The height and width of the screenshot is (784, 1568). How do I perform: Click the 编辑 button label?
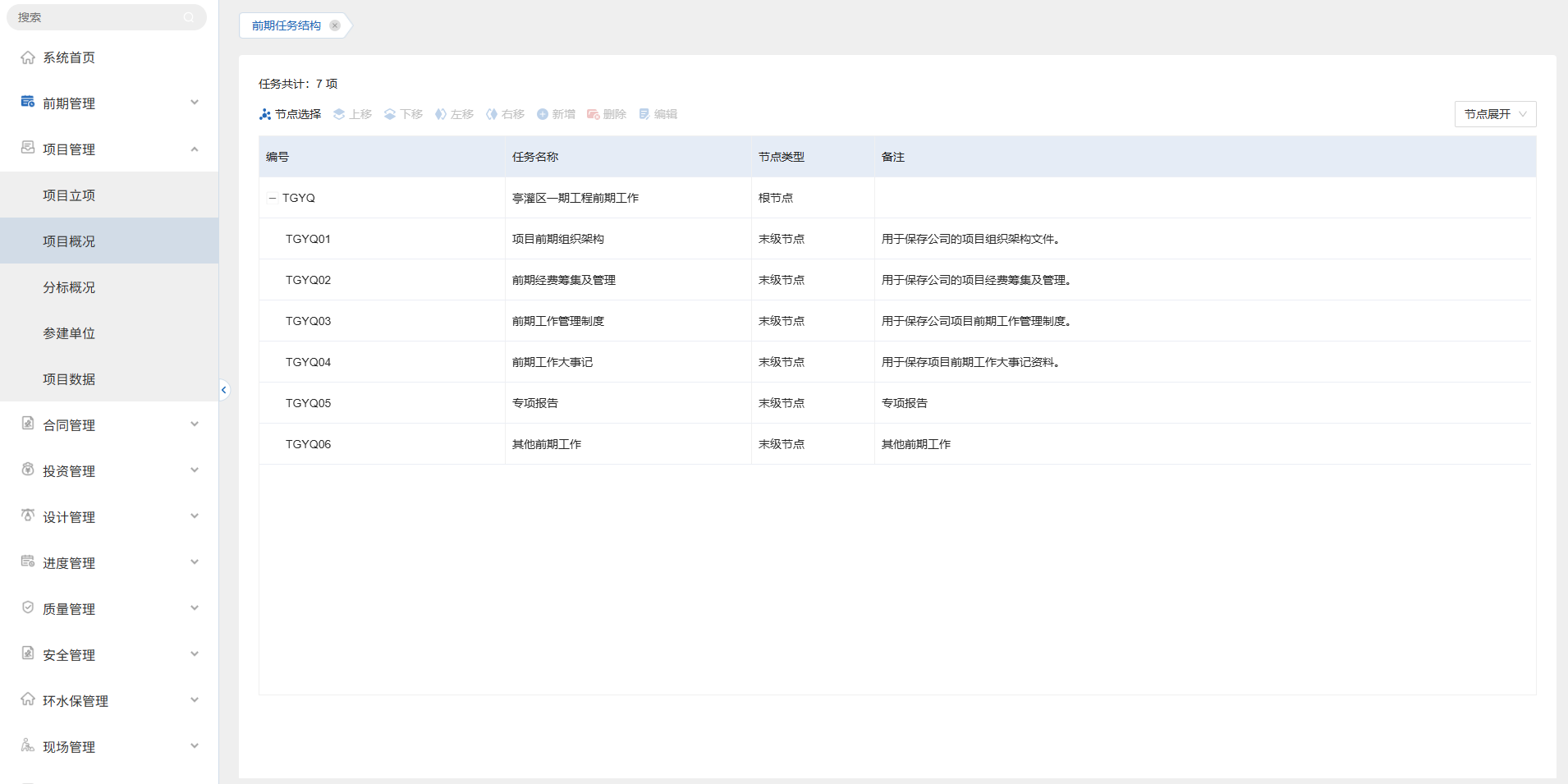tap(666, 114)
